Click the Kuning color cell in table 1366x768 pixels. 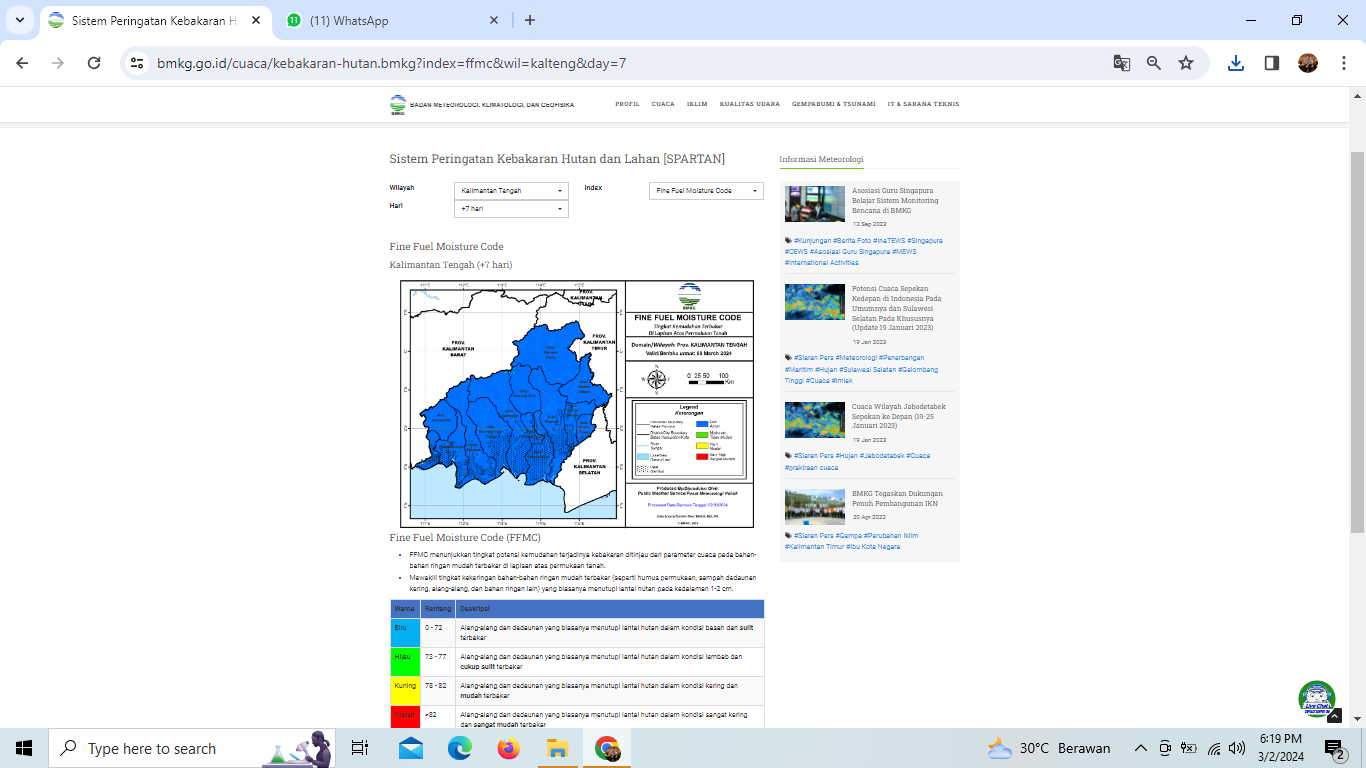(405, 691)
